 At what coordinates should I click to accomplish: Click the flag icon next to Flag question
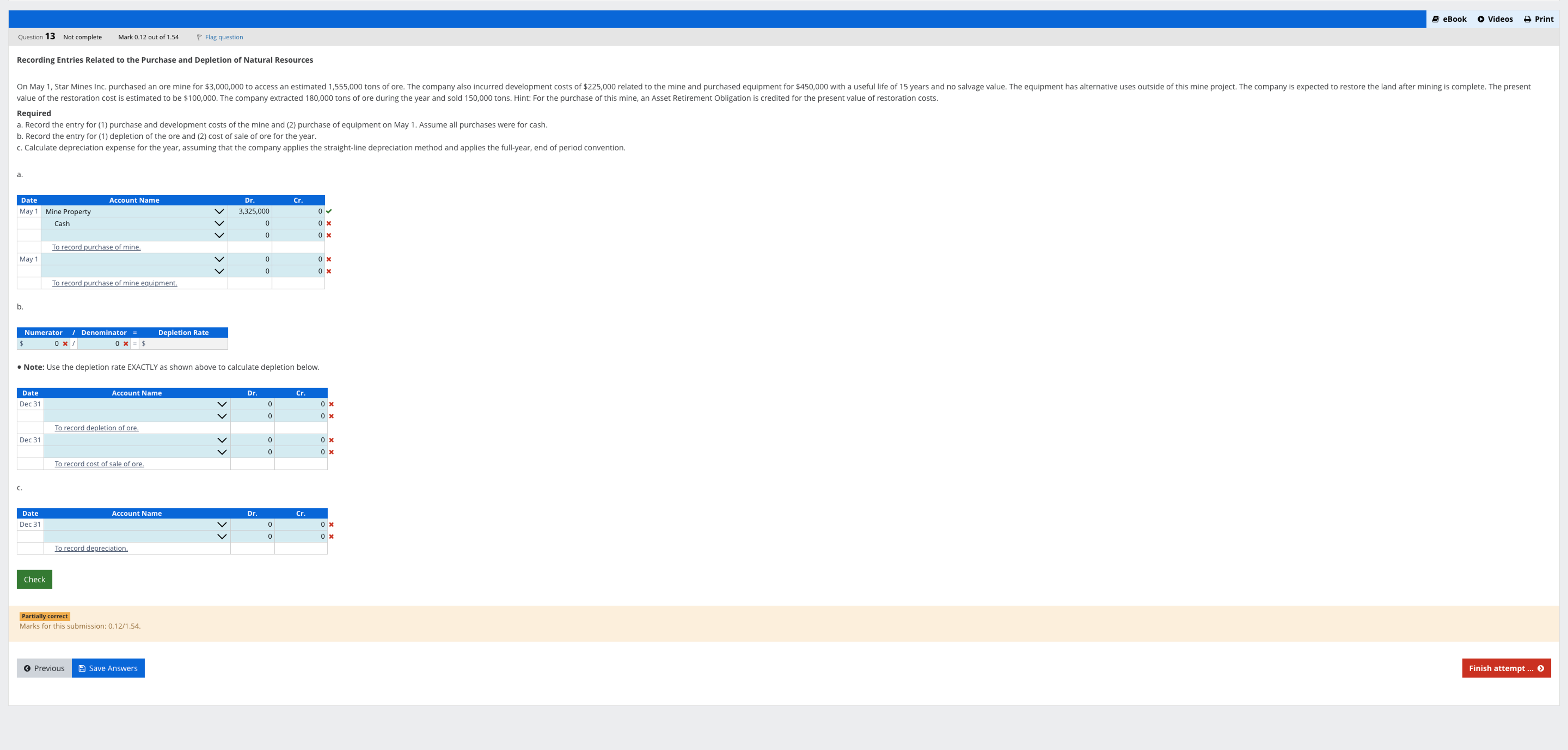pos(199,37)
